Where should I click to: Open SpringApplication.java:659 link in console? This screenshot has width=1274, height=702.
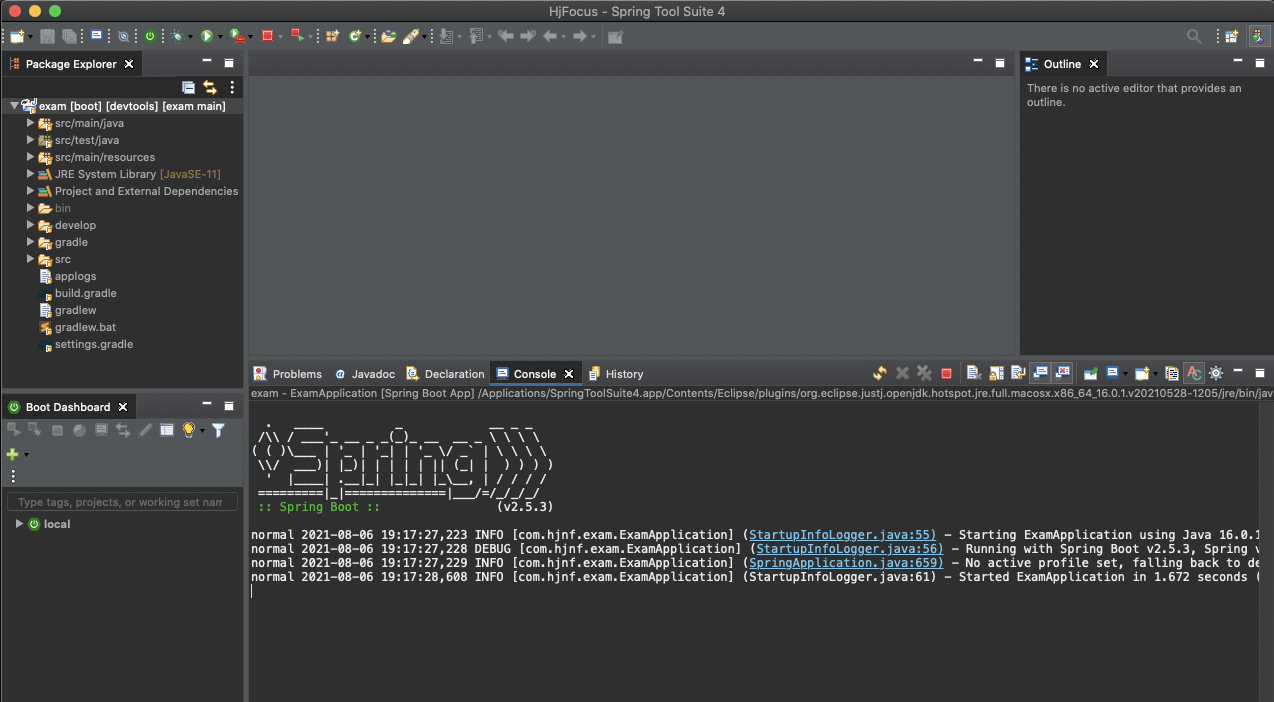click(x=846, y=563)
